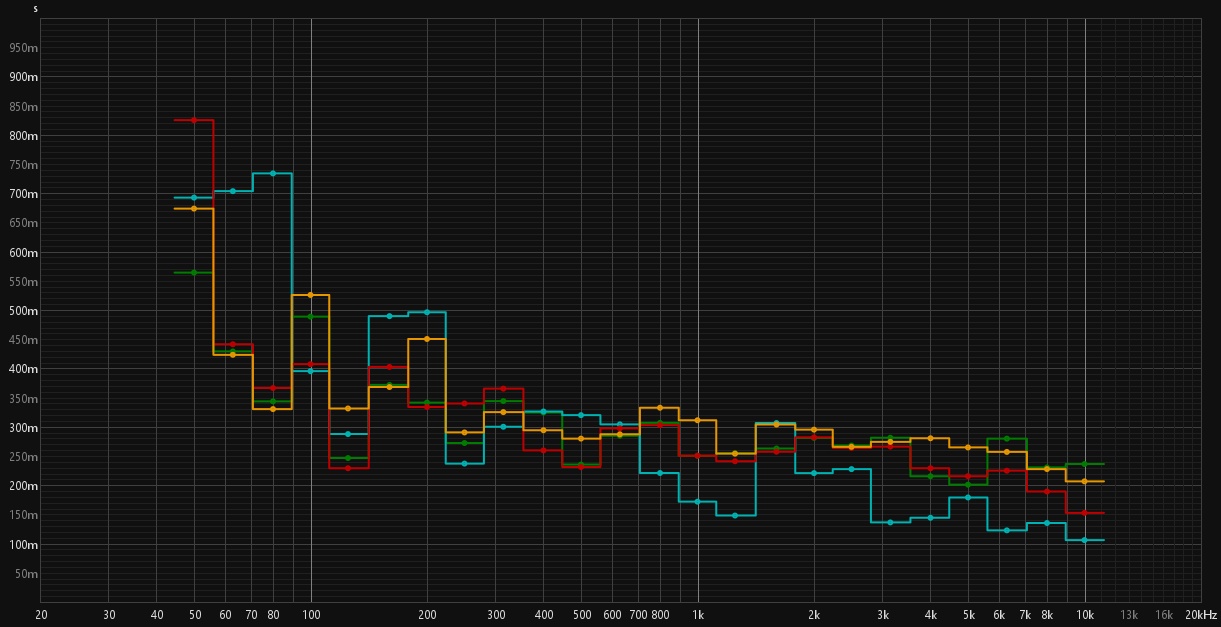Click the red data point in the 80 Hz band
Image resolution: width=1221 pixels, height=627 pixels.
pyautogui.click(x=272, y=388)
